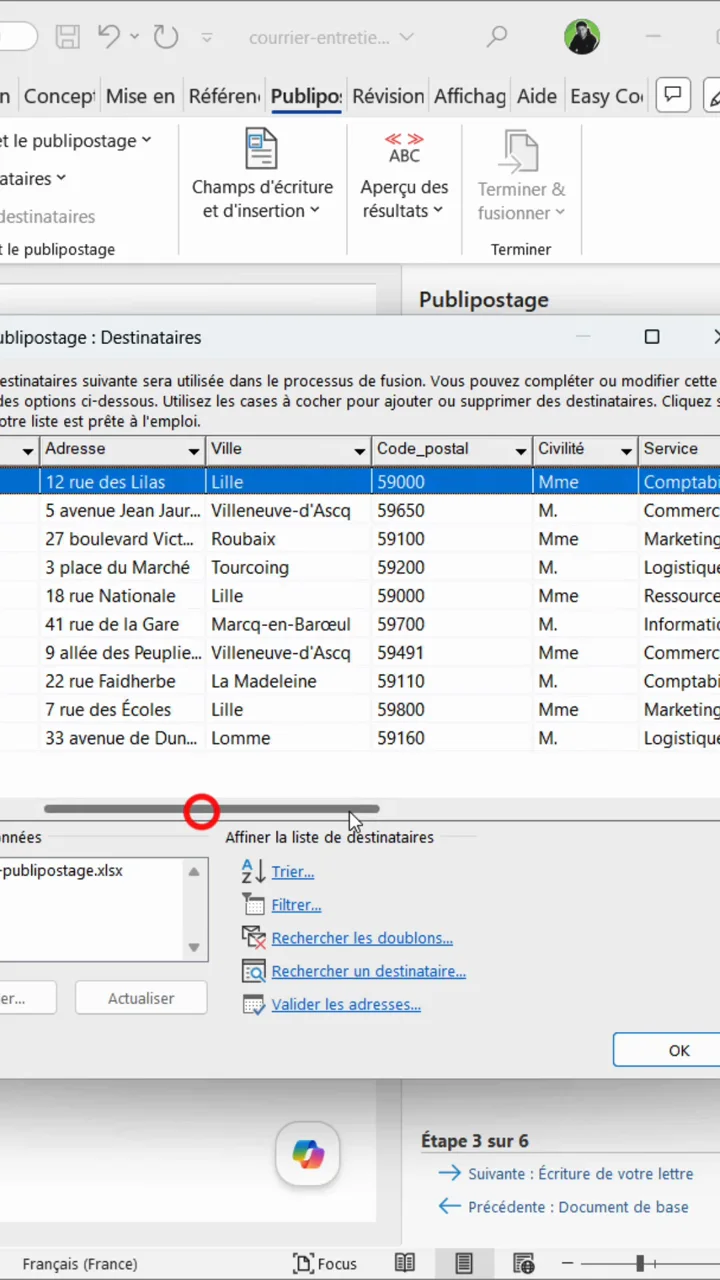Viewport: 720px width, 1280px height.
Task: Open the Conception ribbon tab
Action: coord(59,96)
